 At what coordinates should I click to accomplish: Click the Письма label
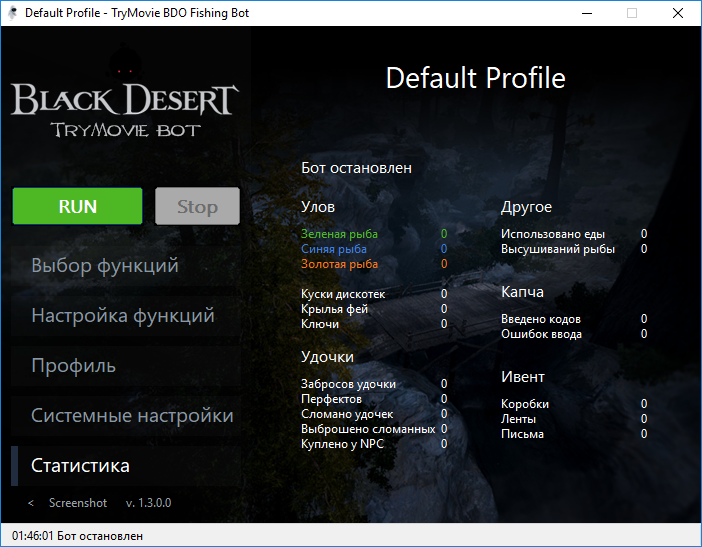522,434
